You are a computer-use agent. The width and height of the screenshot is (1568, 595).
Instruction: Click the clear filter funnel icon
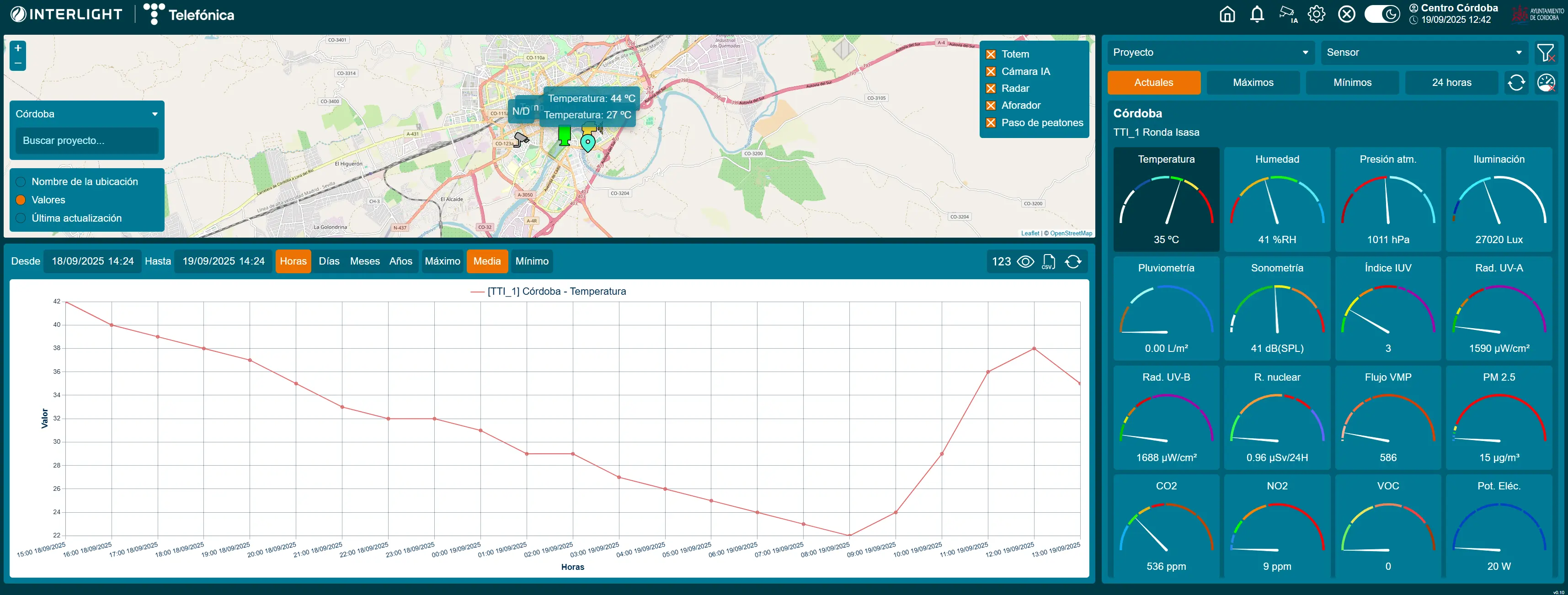[1546, 53]
